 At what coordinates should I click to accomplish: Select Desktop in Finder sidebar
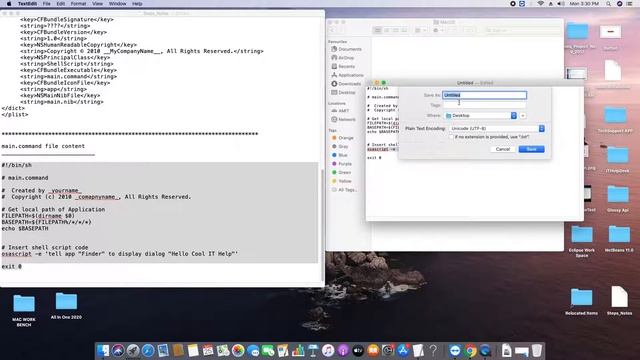tap(343, 93)
